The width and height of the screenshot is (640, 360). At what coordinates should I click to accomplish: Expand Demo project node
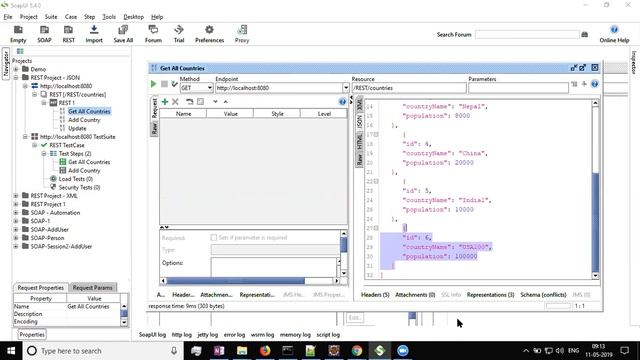point(16,69)
